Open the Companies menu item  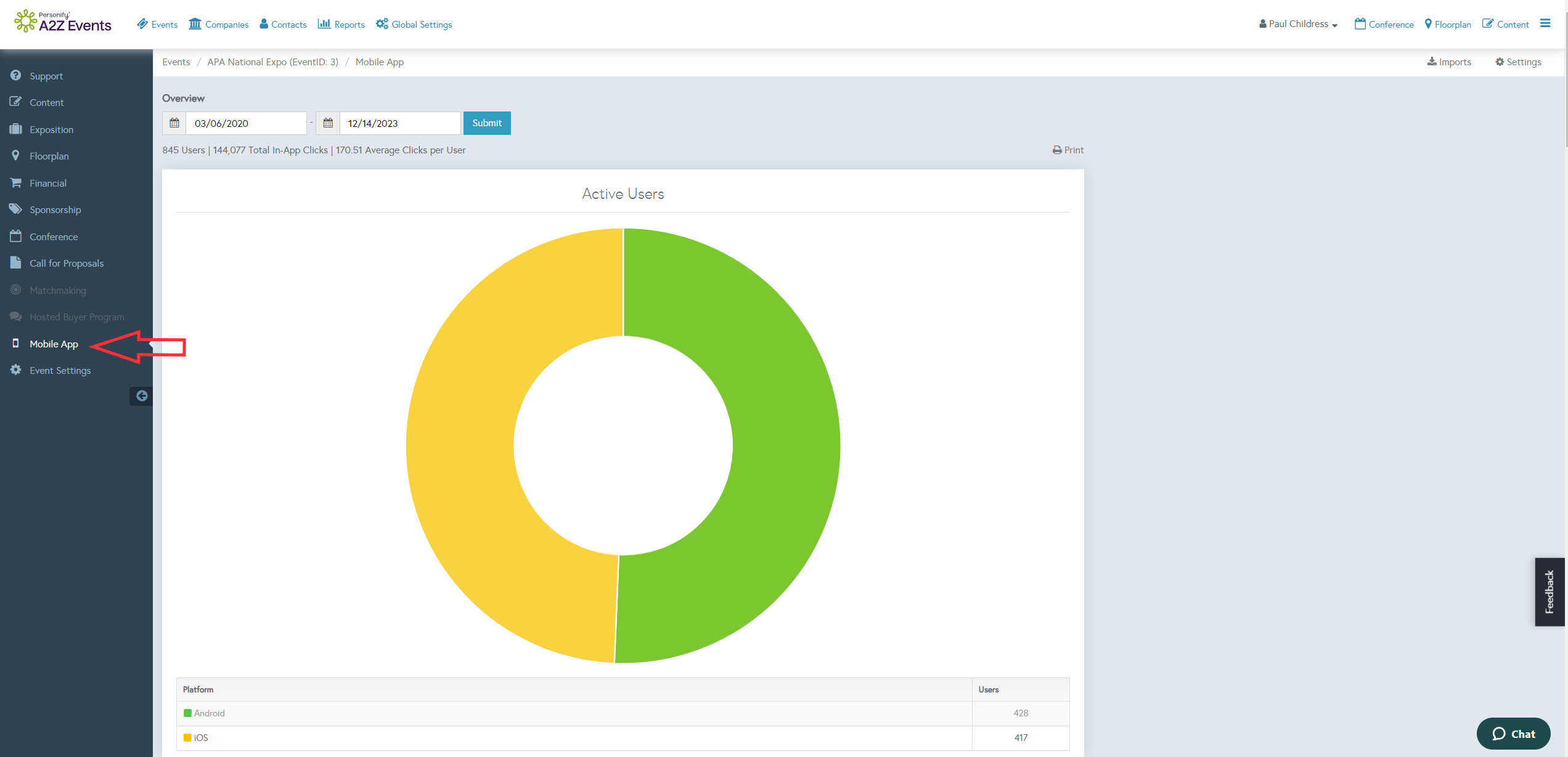(219, 25)
